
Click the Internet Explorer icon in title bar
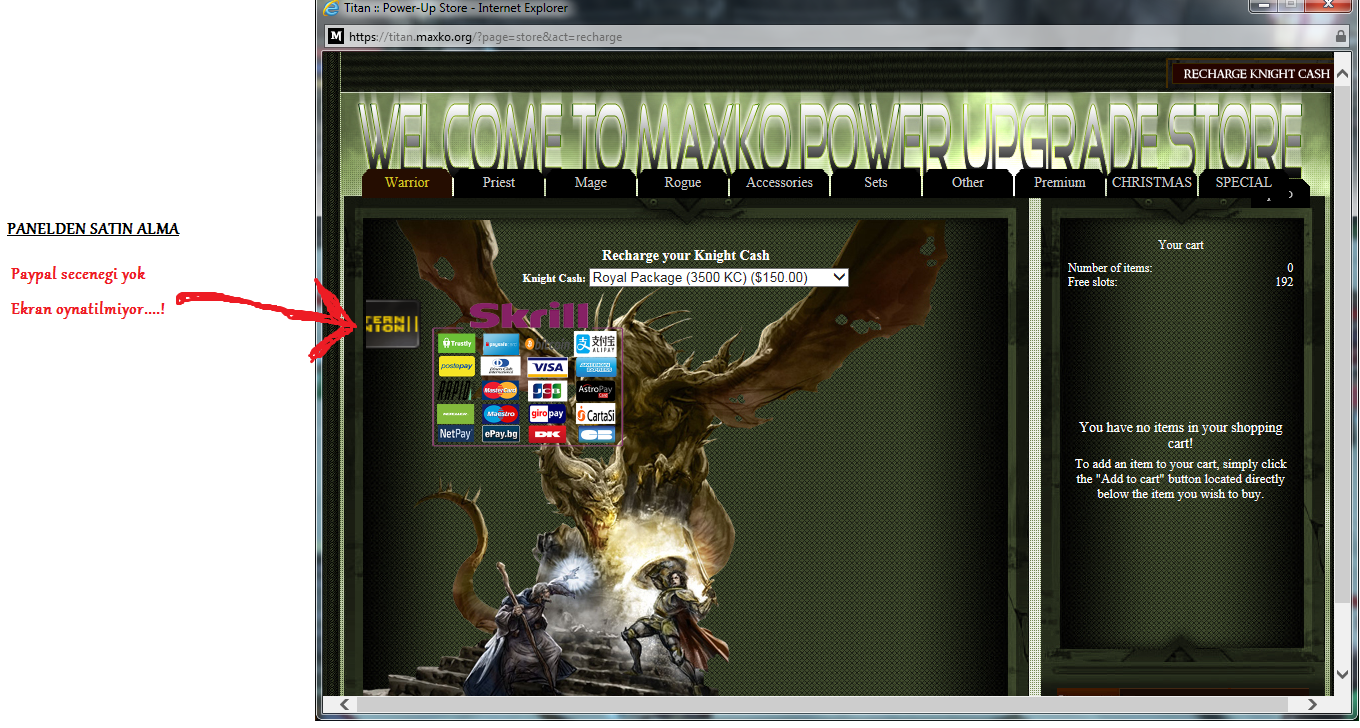coord(331,8)
